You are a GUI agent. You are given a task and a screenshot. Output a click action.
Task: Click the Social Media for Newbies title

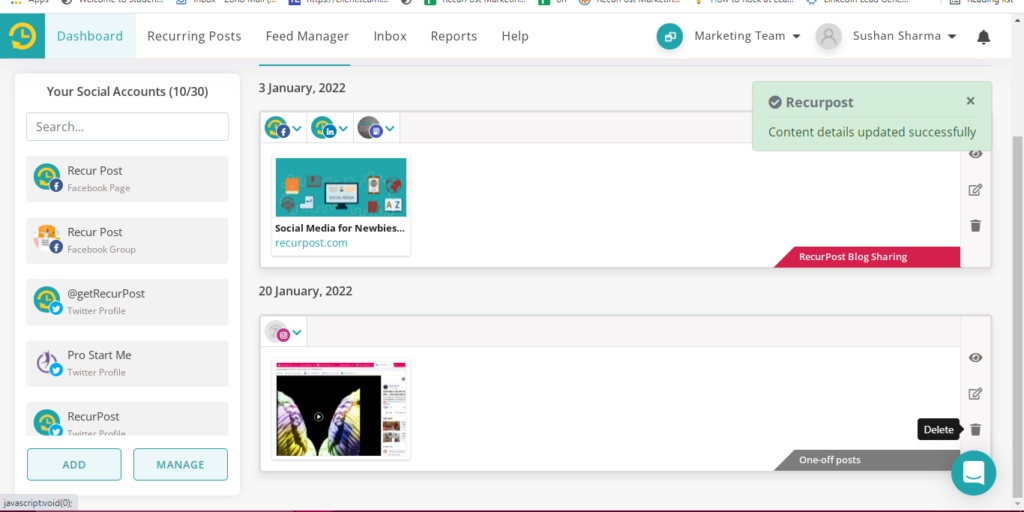tap(340, 229)
